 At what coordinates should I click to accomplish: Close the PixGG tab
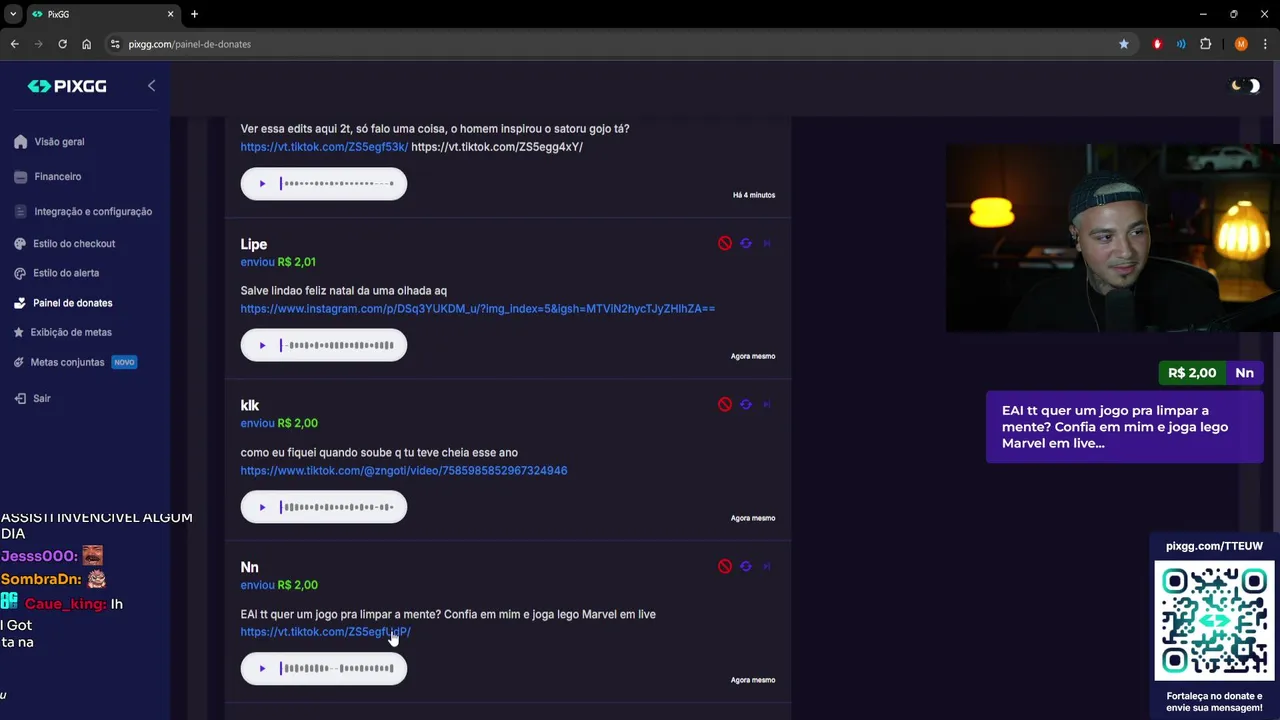point(170,14)
